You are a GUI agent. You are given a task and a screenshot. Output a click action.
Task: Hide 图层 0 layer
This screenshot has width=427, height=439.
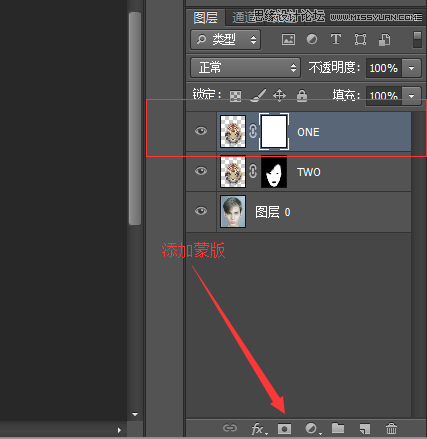click(201, 211)
